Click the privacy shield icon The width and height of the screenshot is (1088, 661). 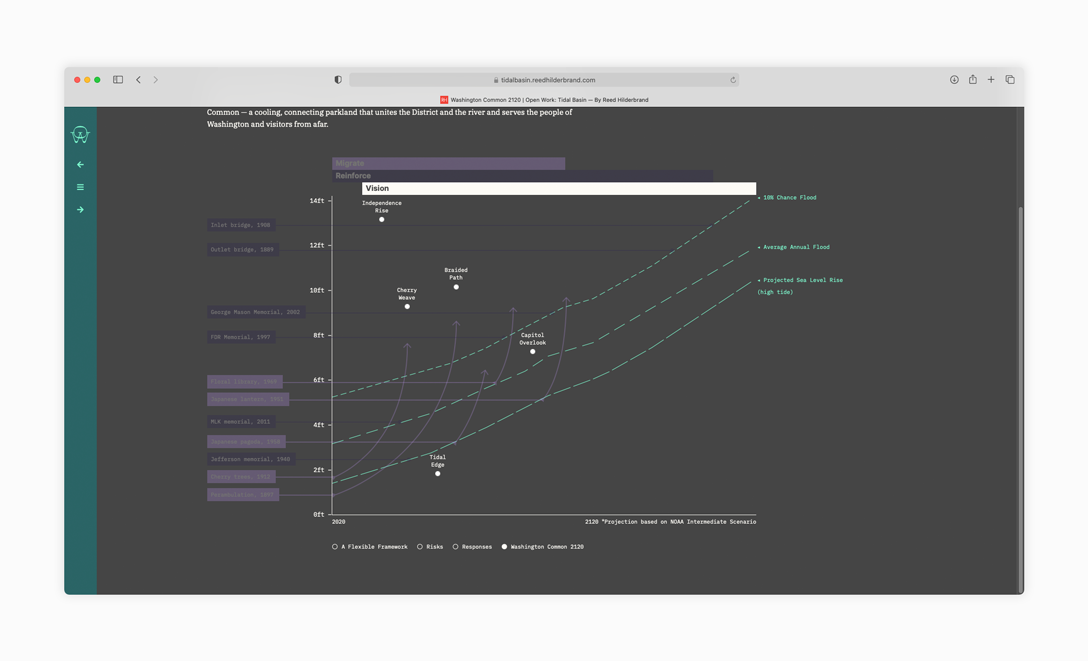click(338, 80)
